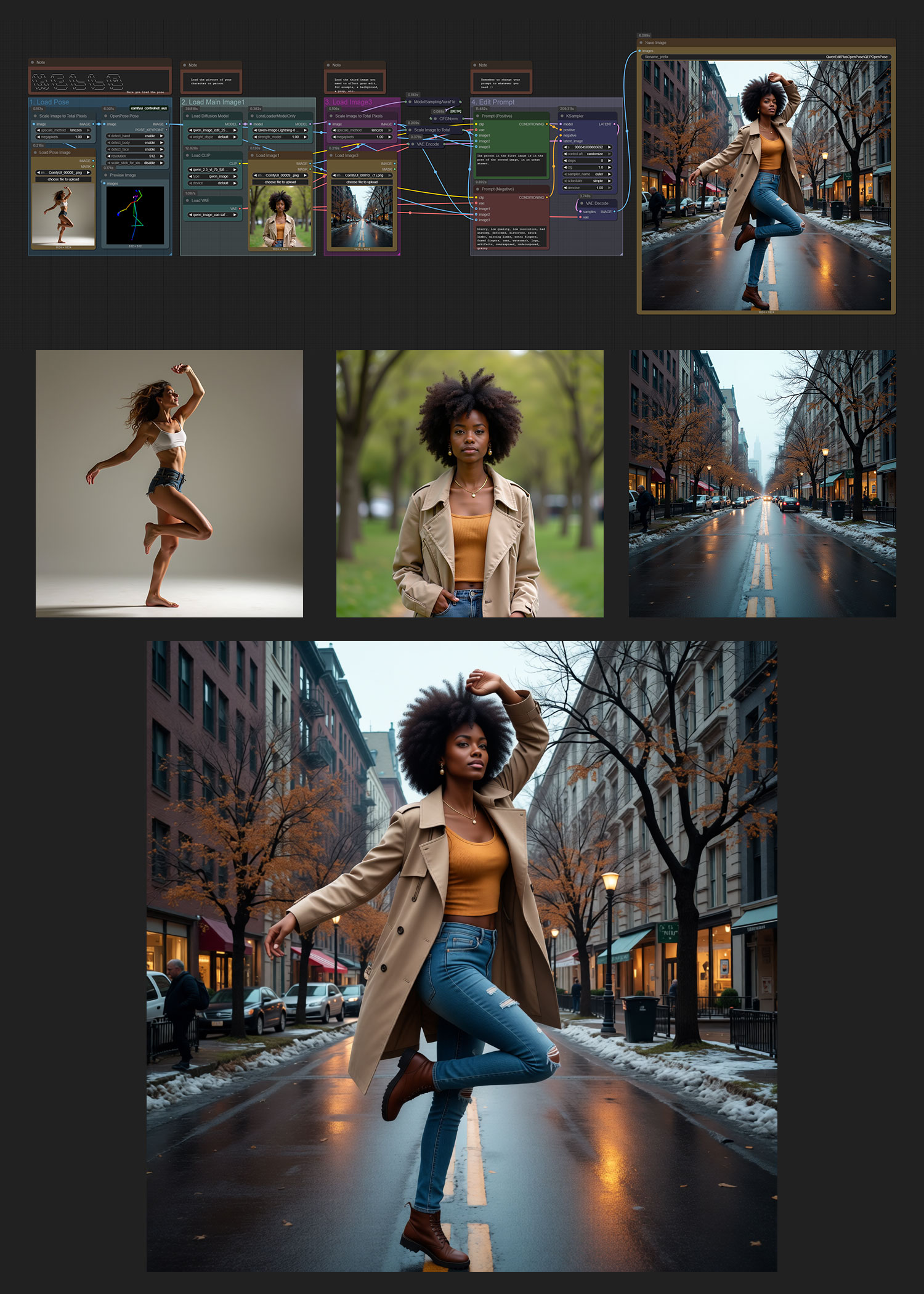Click the filename_prefix field in Save Image

(766, 57)
